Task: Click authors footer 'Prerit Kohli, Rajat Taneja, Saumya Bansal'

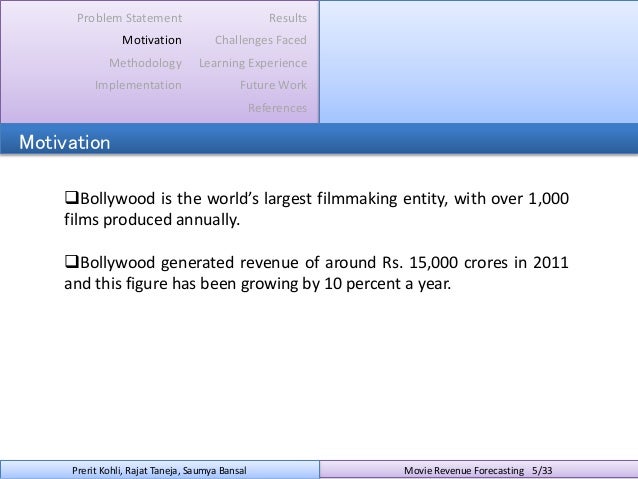Action: (159, 471)
